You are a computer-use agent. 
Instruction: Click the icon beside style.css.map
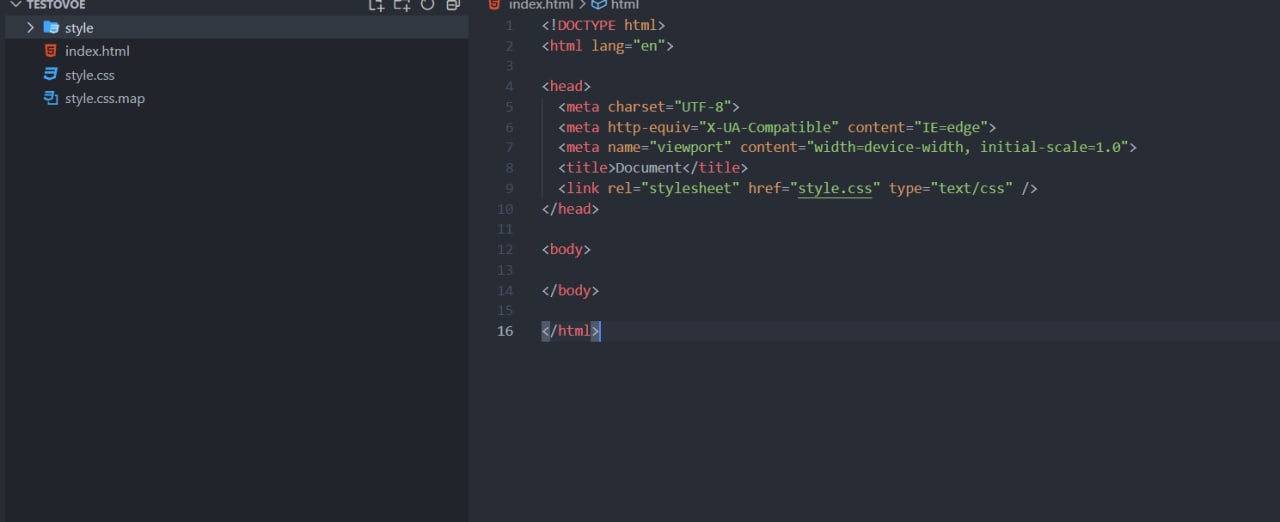51,98
